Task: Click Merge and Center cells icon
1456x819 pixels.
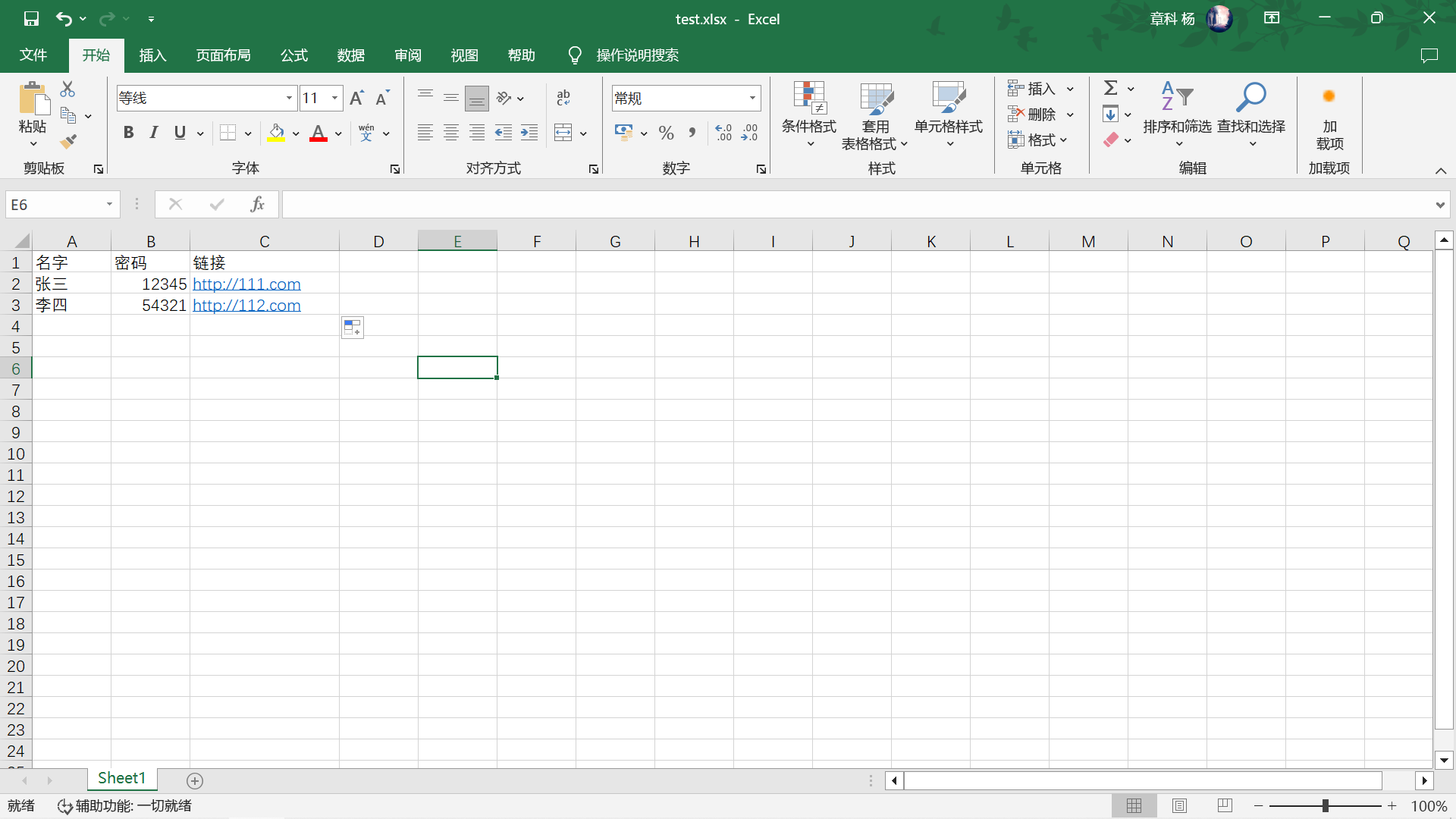Action: pyautogui.click(x=563, y=133)
